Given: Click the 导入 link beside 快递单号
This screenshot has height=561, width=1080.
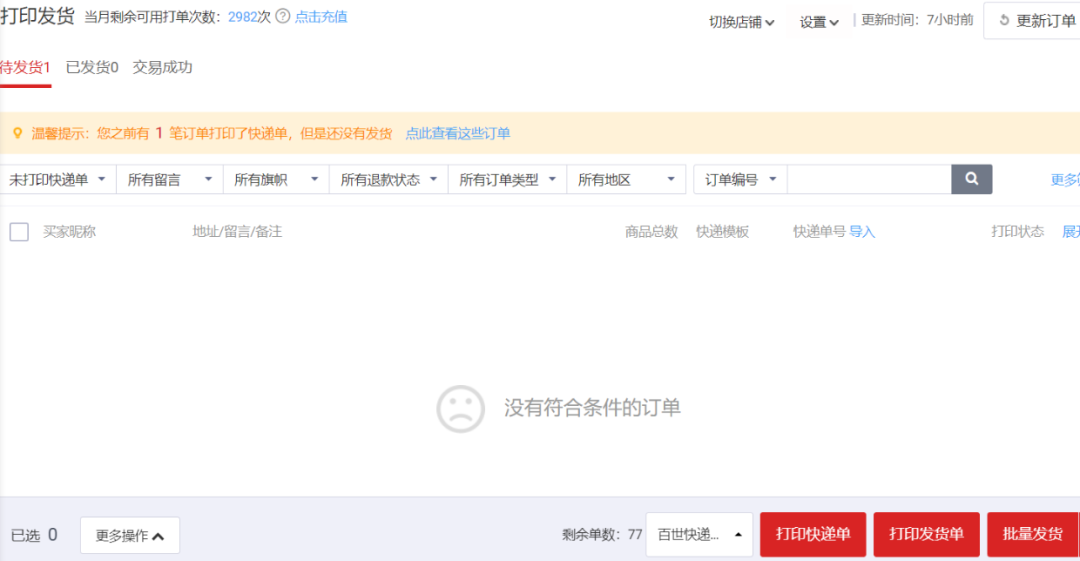Looking at the screenshot, I should (862, 232).
